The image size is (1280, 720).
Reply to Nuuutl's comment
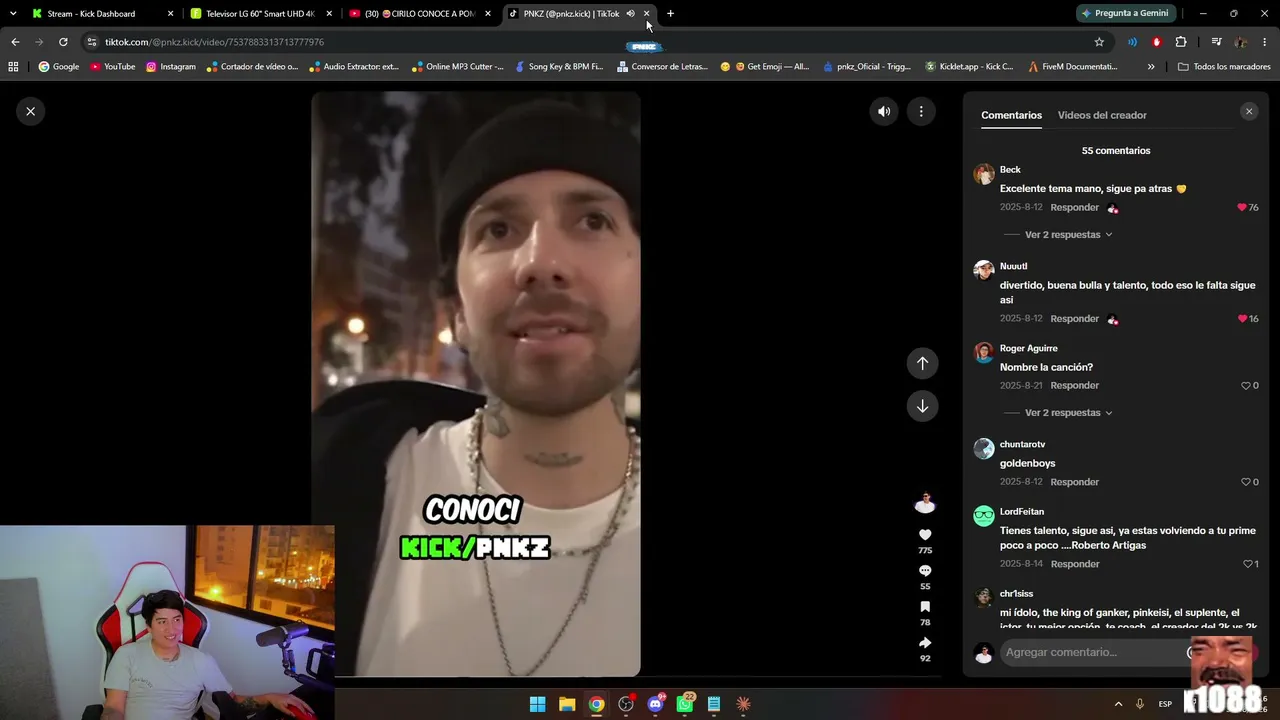[x=1075, y=319]
